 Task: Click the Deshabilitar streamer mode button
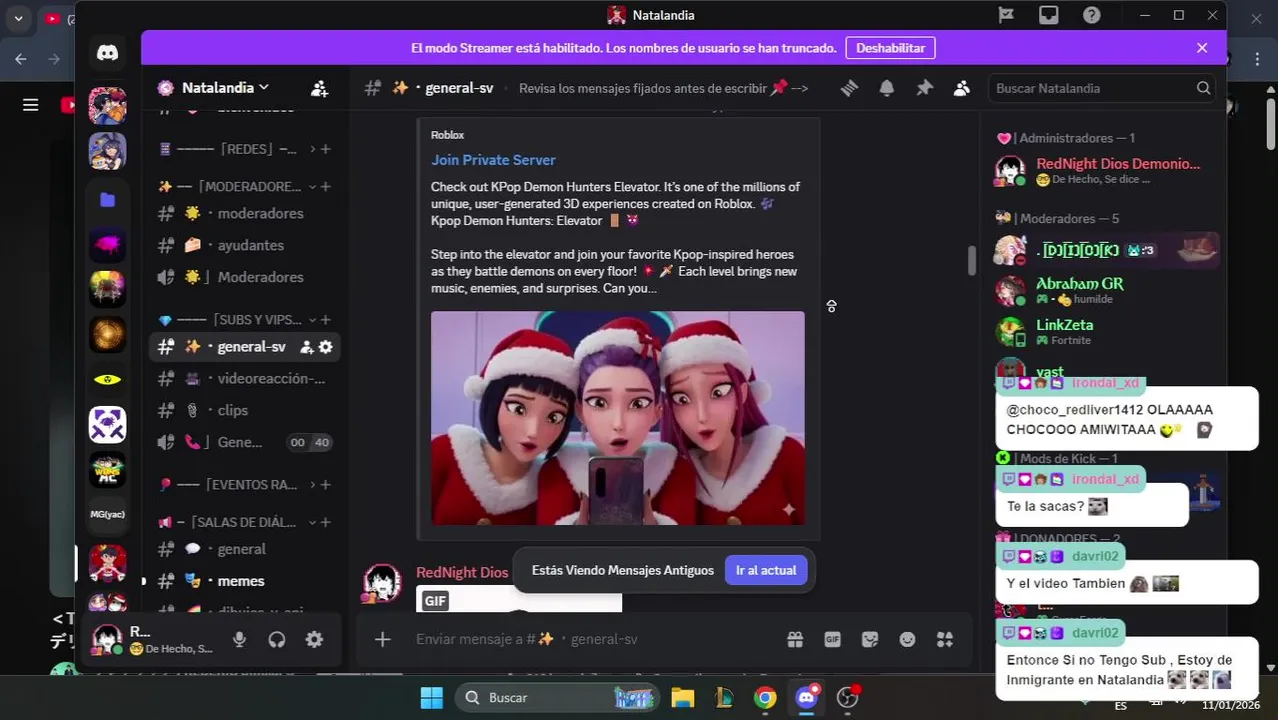point(890,48)
